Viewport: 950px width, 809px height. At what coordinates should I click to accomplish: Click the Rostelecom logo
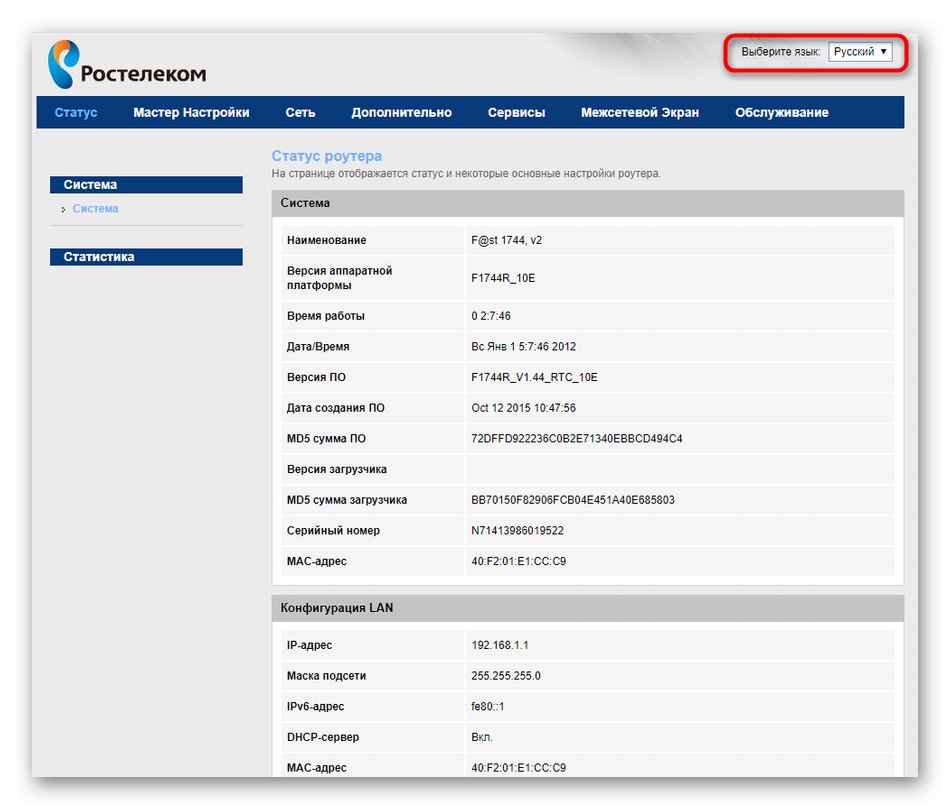(127, 64)
